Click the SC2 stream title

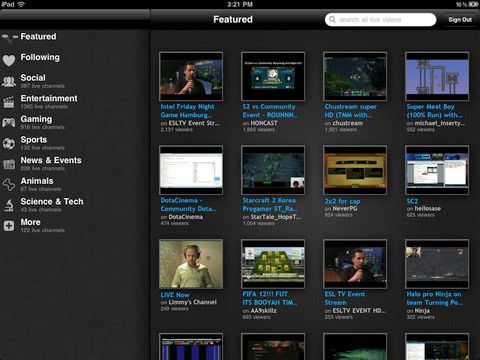pyautogui.click(x=412, y=201)
